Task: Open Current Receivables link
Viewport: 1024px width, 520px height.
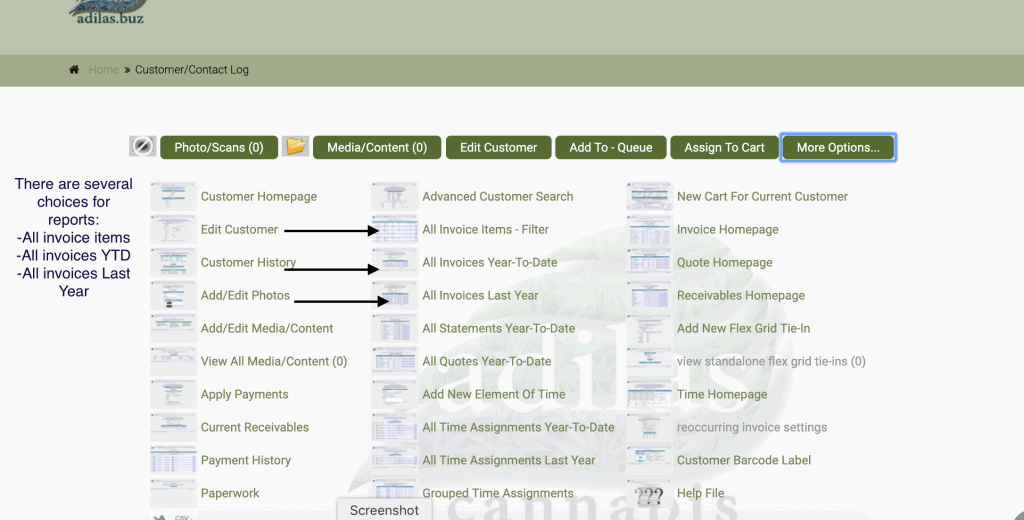Action: [x=255, y=427]
